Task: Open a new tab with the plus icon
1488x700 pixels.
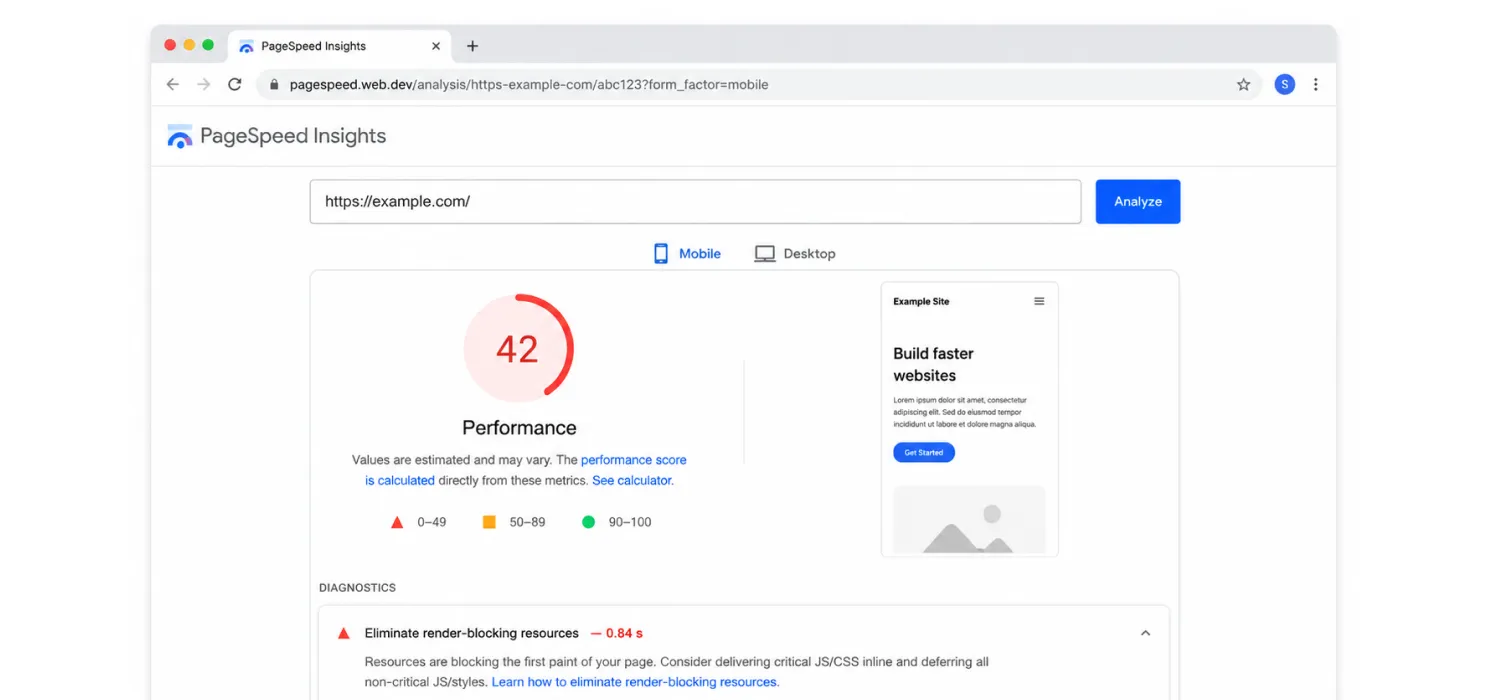Action: pos(473,46)
